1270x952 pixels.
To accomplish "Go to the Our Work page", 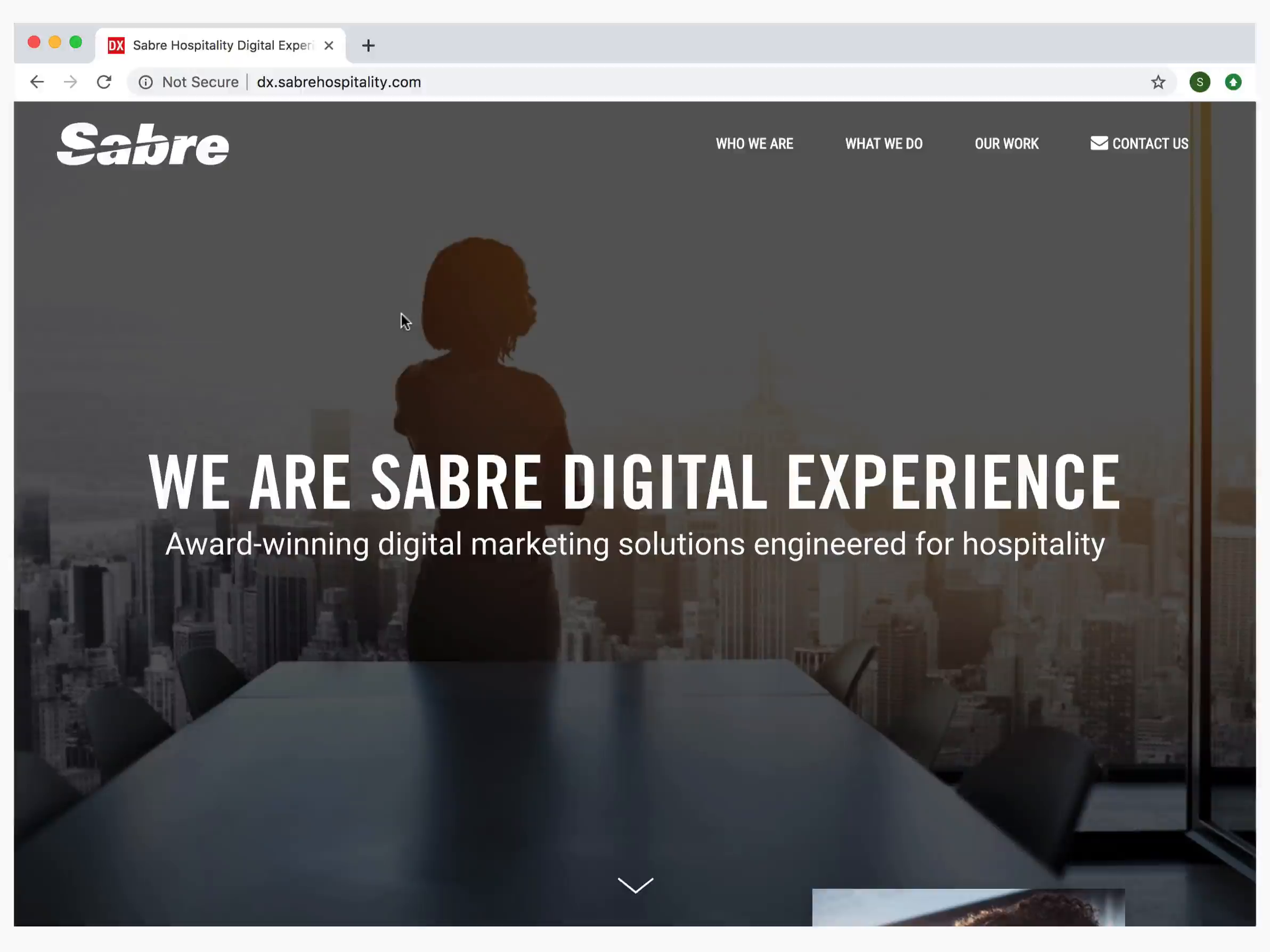I will [x=1006, y=143].
